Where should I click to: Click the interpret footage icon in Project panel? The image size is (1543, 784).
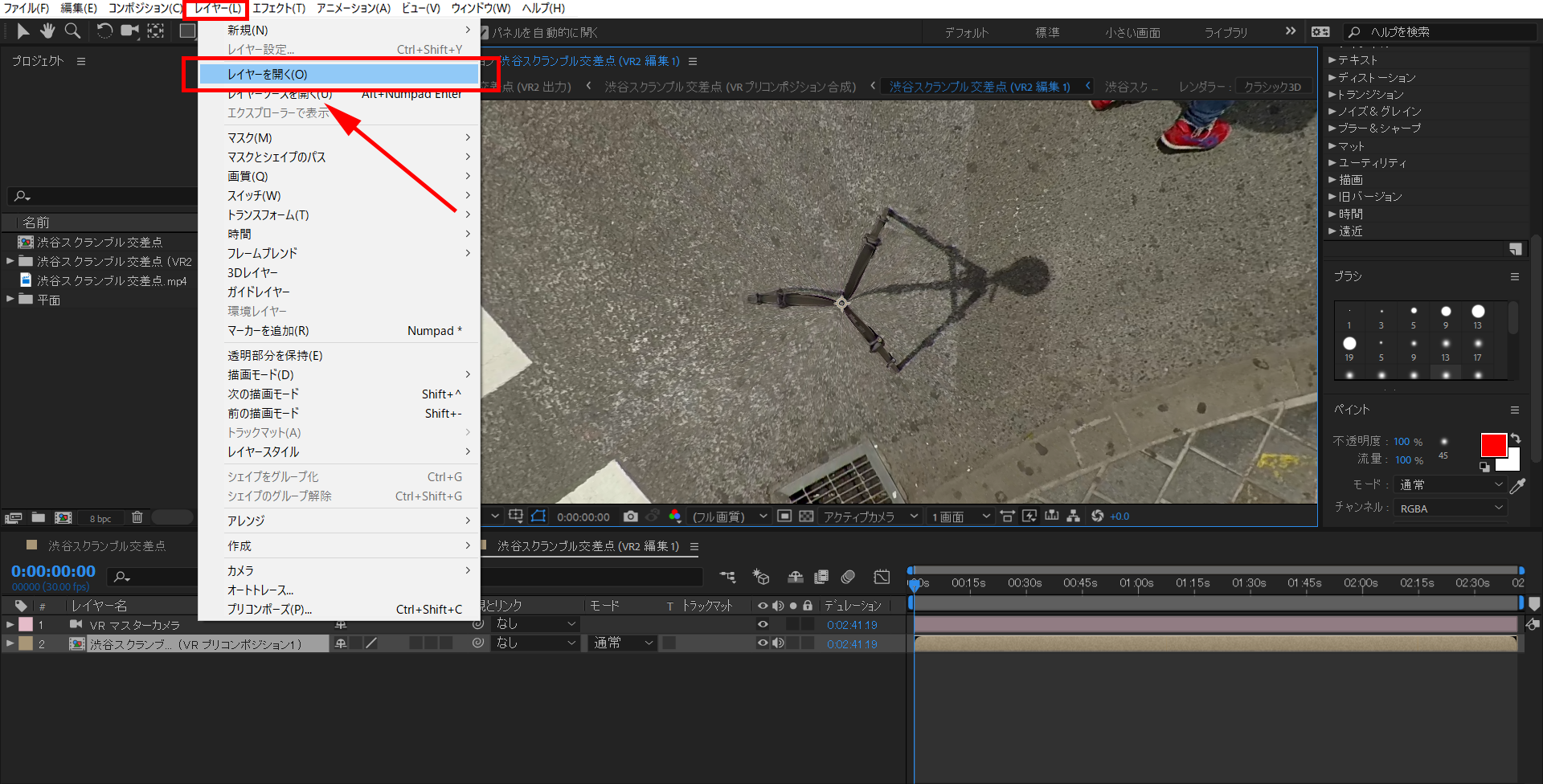[x=13, y=518]
